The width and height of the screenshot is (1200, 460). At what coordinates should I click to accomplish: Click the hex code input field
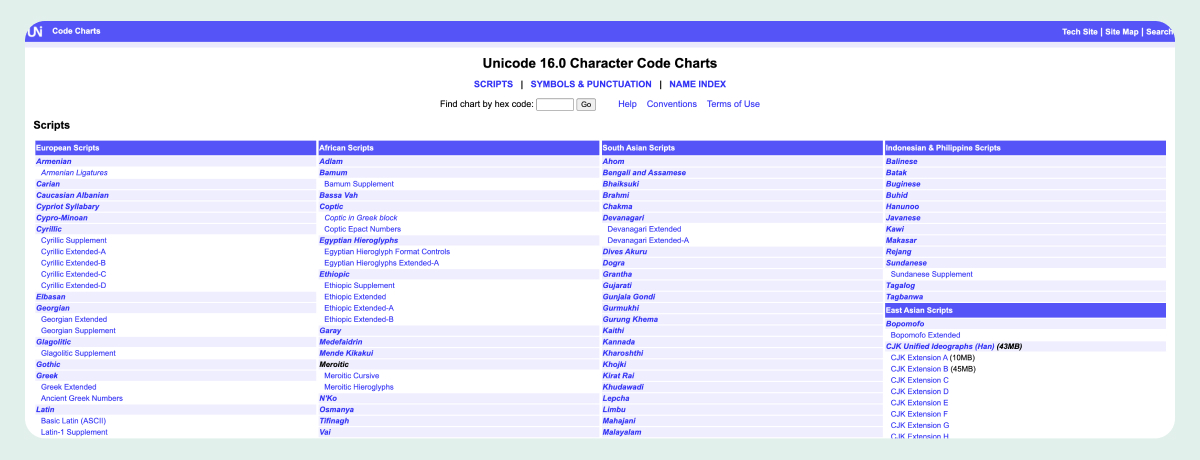click(555, 104)
